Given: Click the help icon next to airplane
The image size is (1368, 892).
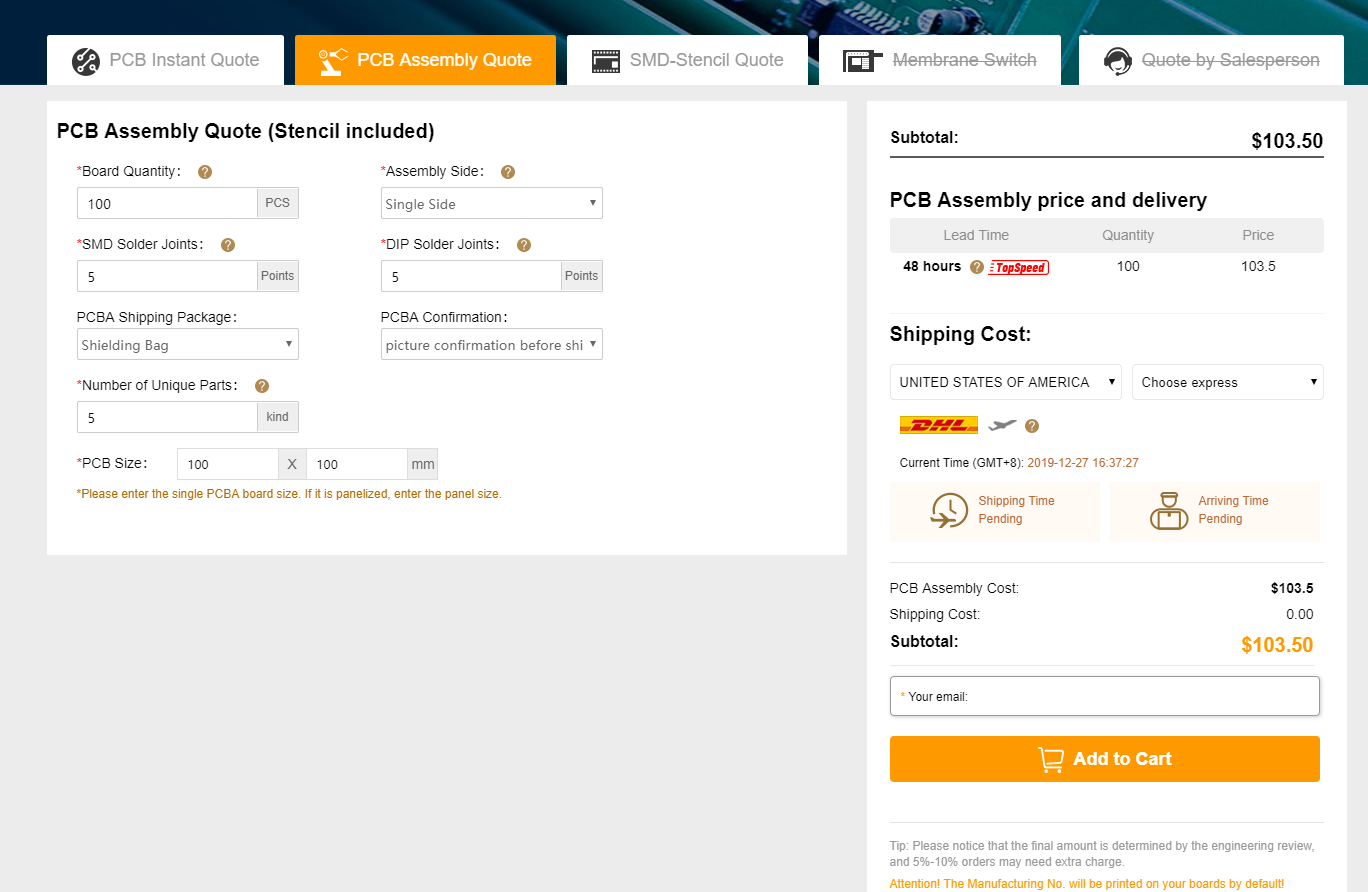Looking at the screenshot, I should point(1032,426).
